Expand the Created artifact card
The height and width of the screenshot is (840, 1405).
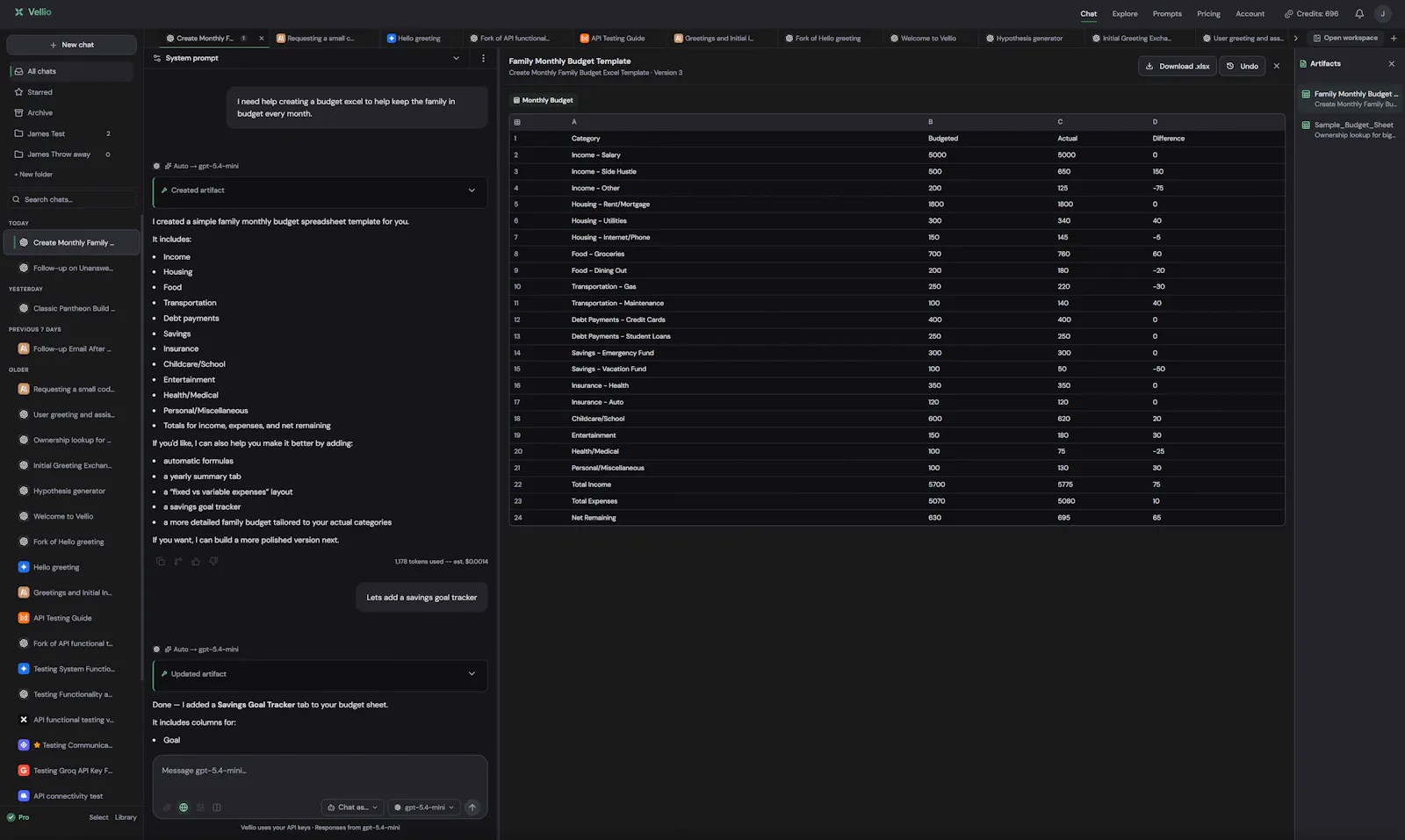320,190
